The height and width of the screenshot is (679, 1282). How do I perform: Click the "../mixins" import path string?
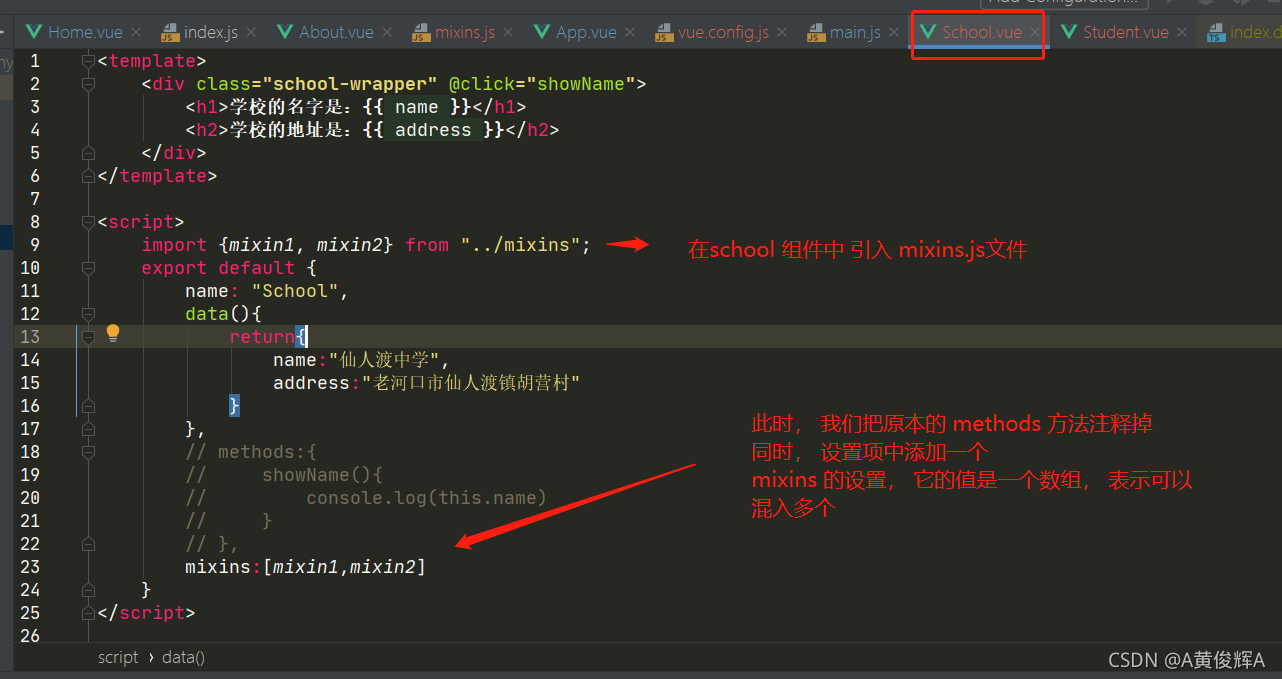pos(520,245)
